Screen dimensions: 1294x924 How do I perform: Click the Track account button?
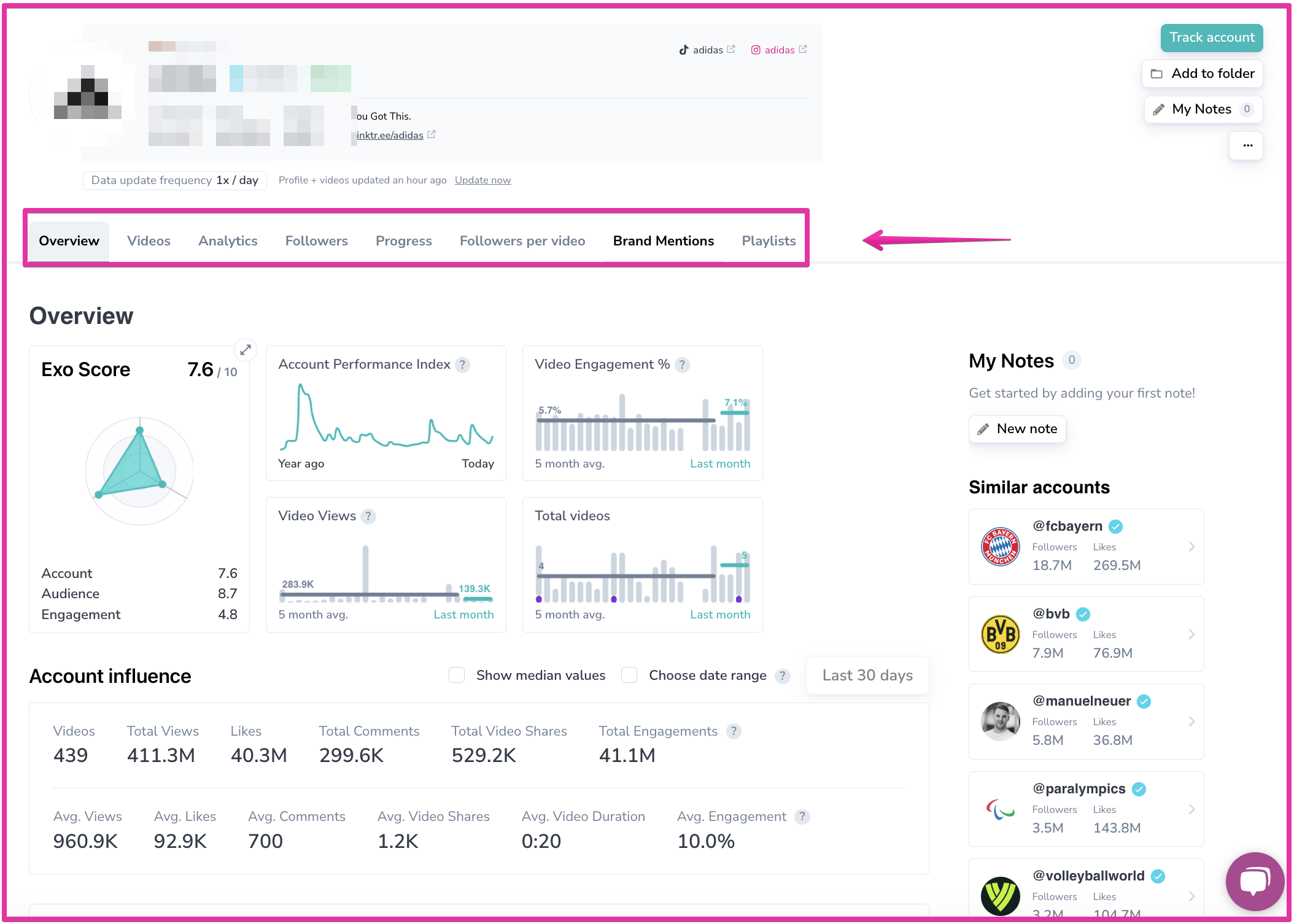coord(1211,37)
